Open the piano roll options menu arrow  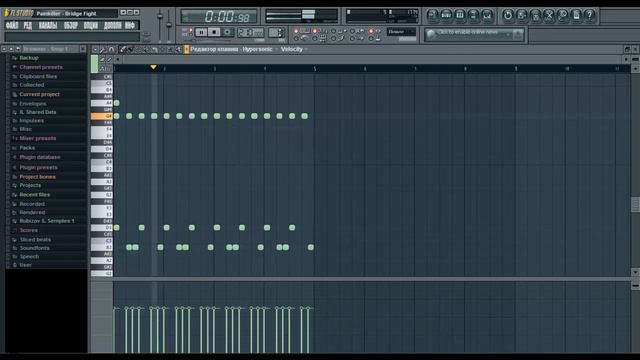pos(95,49)
